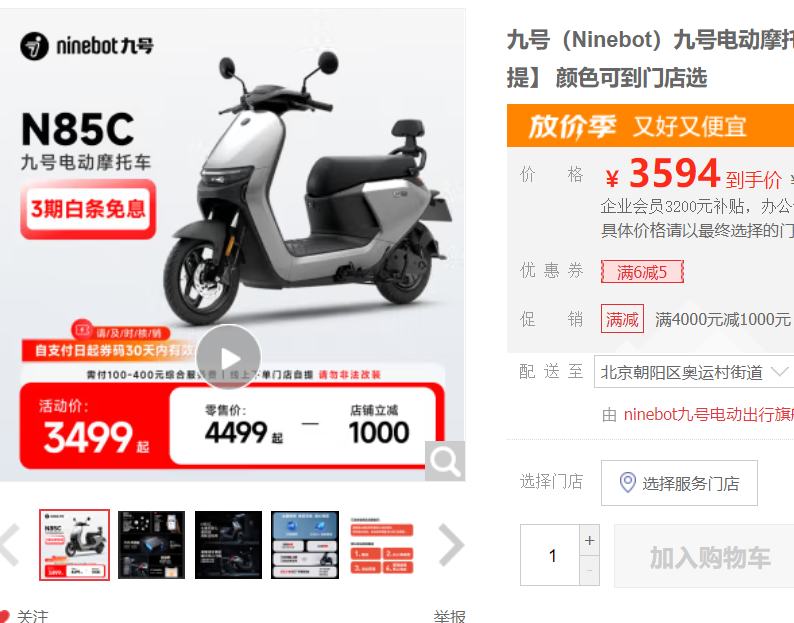Image resolution: width=794 pixels, height=623 pixels.
Task: Select the fifth red steps thumbnail
Action: pos(382,545)
